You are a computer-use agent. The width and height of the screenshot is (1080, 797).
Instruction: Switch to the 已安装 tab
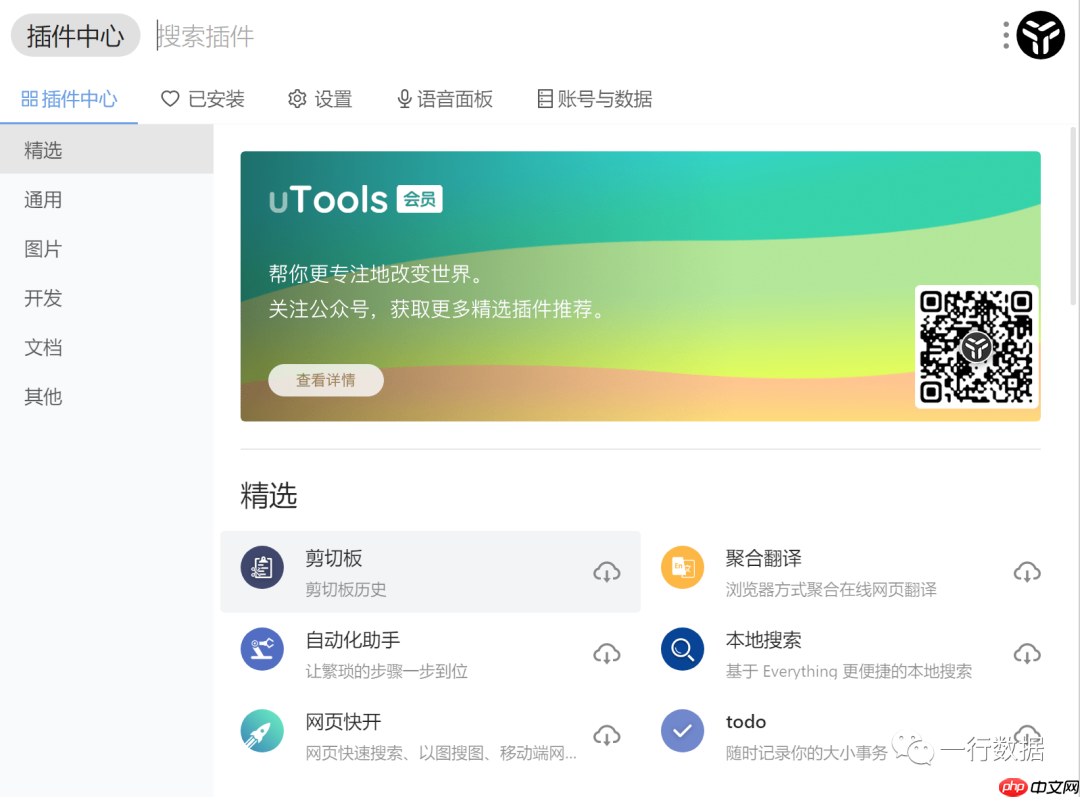point(203,99)
